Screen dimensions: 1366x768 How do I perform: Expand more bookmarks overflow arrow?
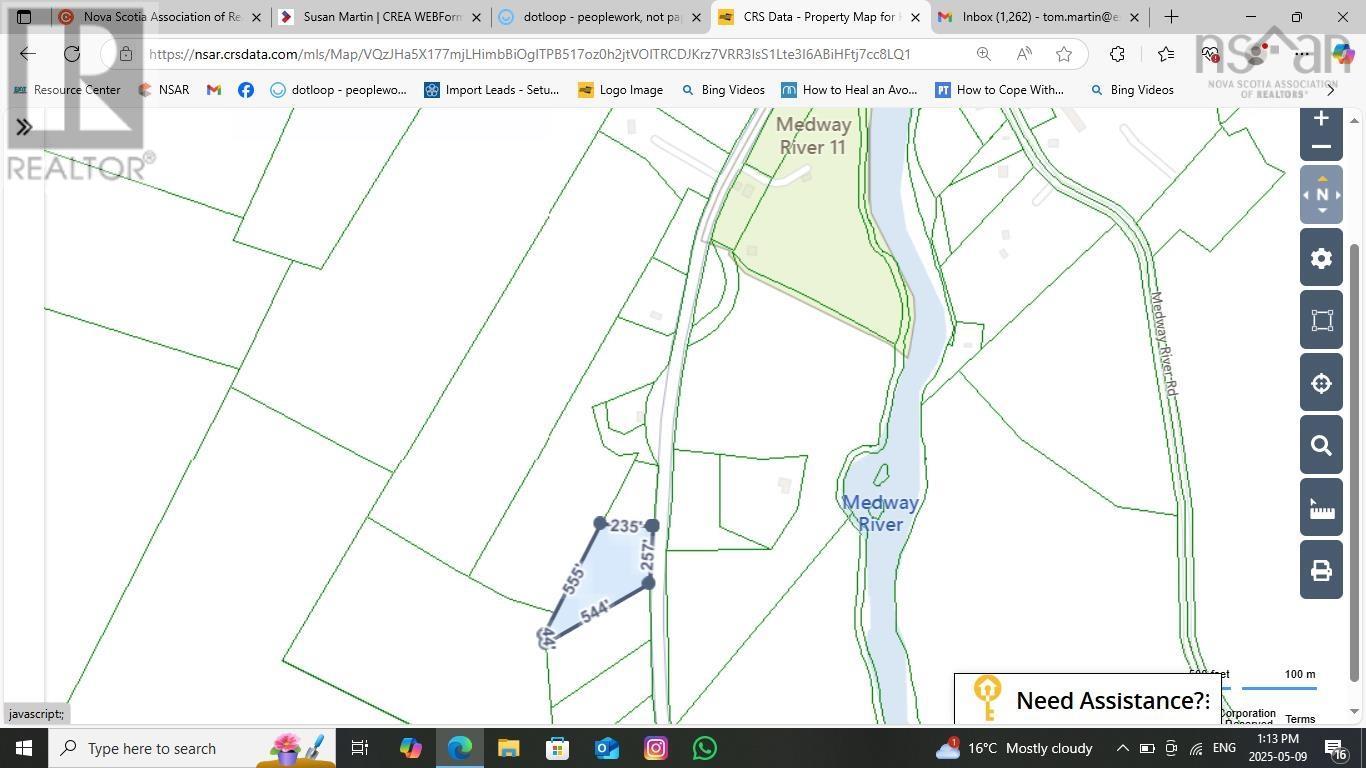(x=1330, y=90)
